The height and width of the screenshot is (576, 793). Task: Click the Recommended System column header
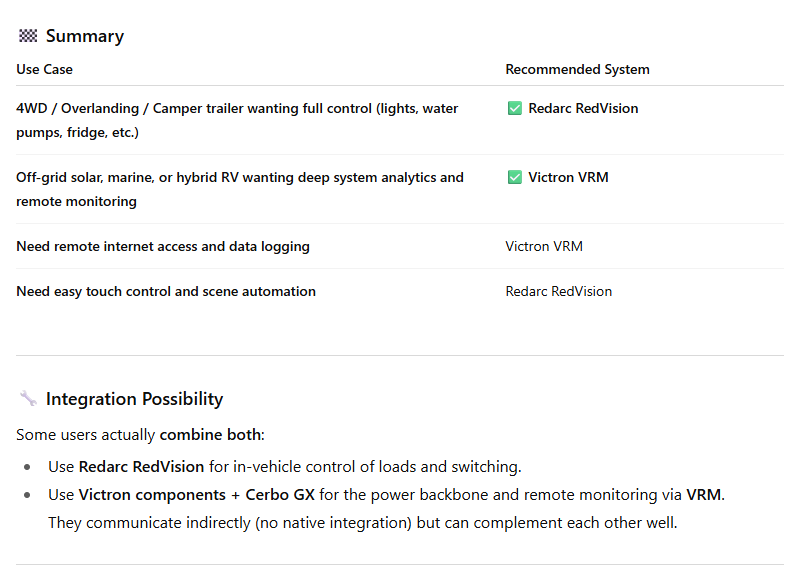[x=577, y=69]
